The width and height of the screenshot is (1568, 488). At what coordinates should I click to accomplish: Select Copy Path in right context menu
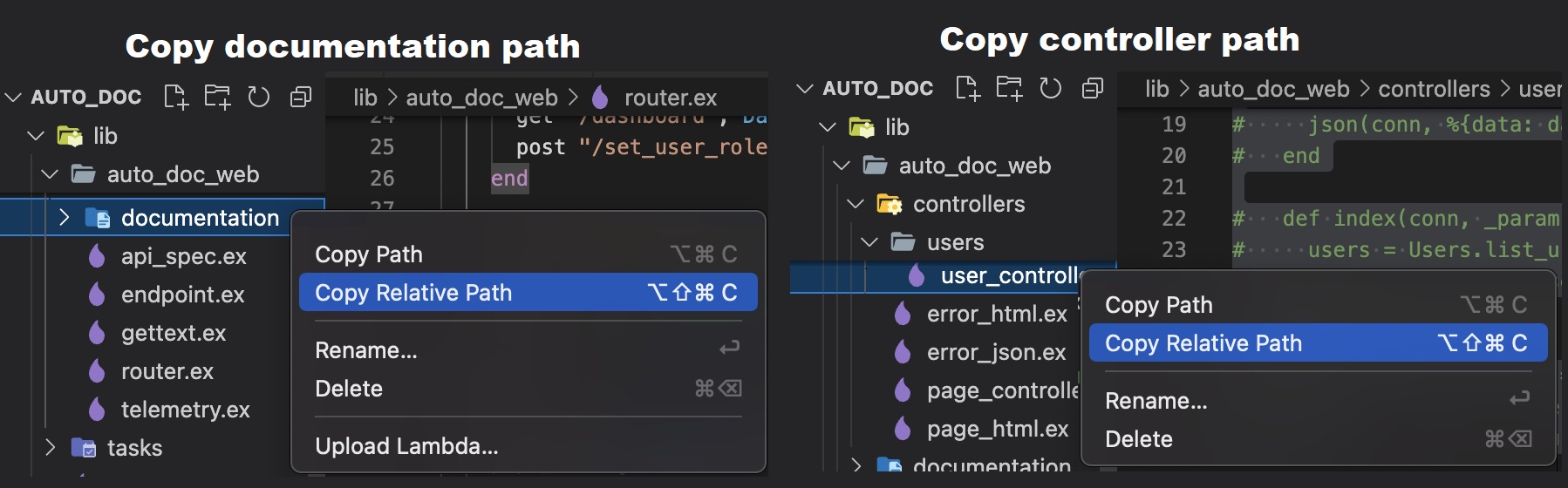coord(1318,305)
